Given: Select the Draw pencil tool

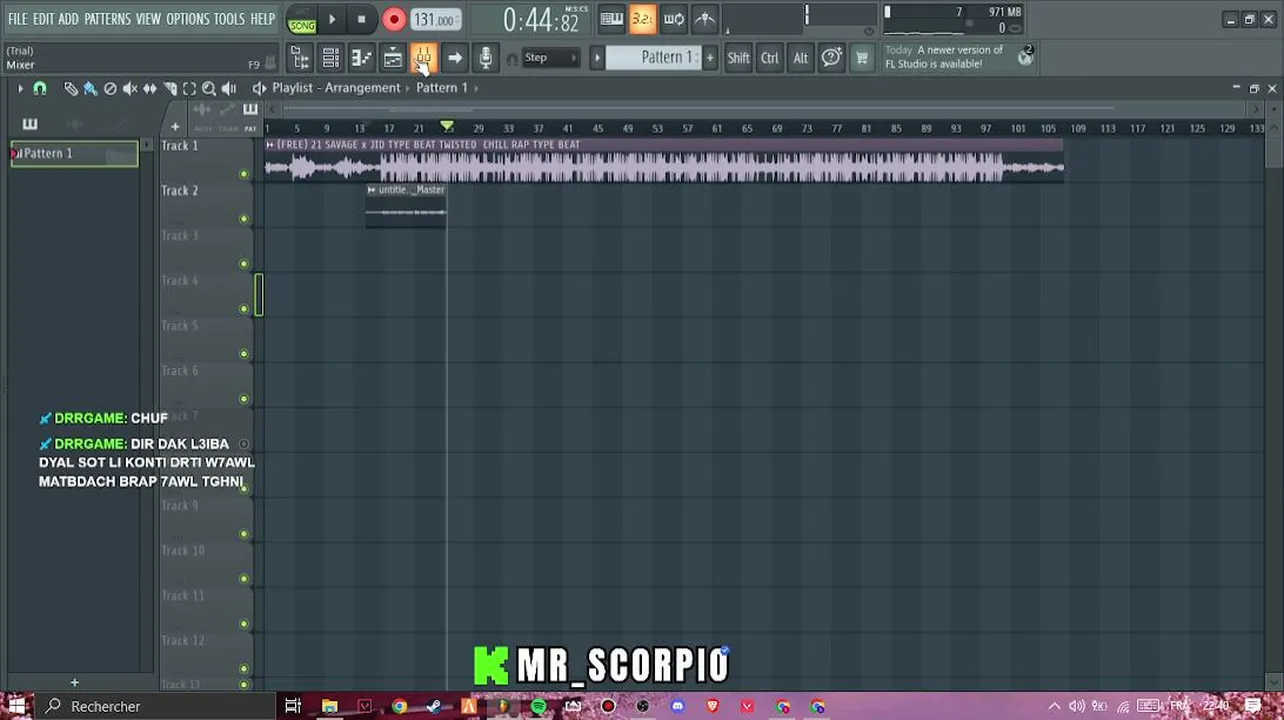Looking at the screenshot, I should pos(71,89).
